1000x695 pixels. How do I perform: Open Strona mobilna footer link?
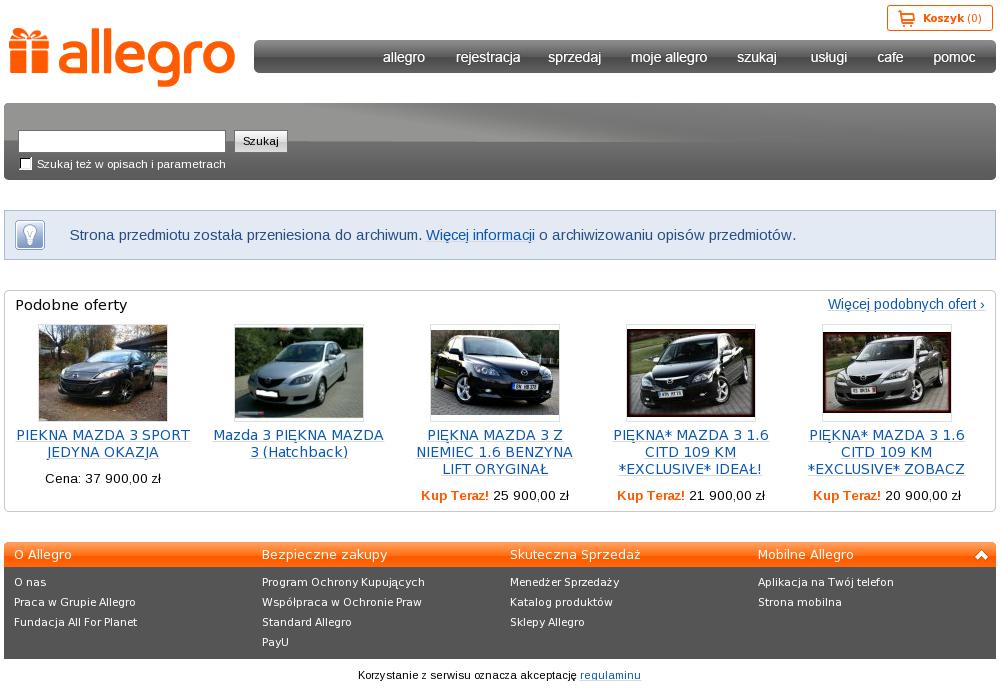pos(800,602)
